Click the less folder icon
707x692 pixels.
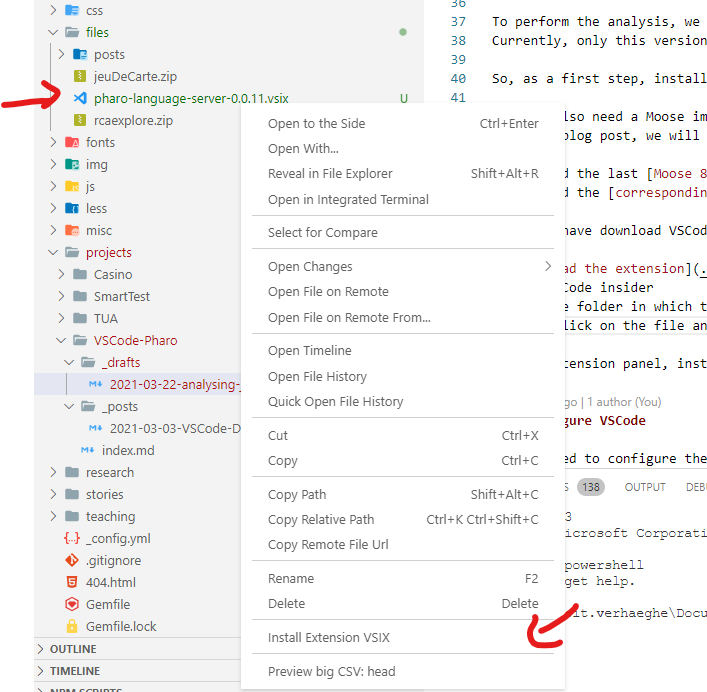pos(72,208)
